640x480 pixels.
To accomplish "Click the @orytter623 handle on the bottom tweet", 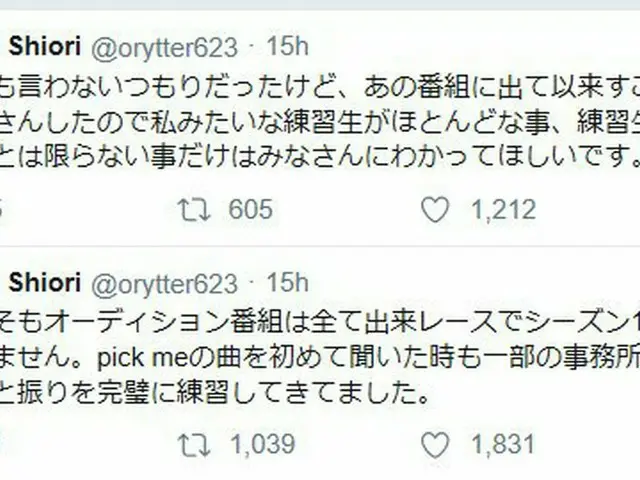I will tap(165, 283).
